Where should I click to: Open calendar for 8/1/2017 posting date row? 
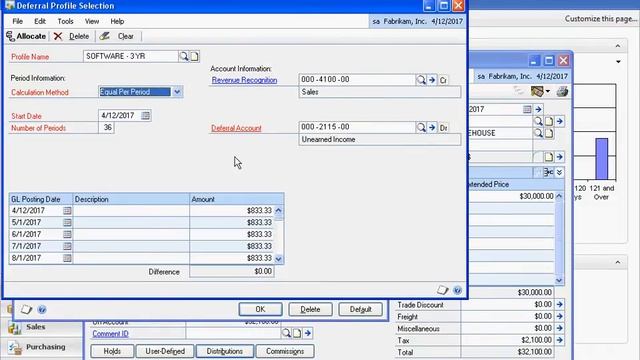pyautogui.click(x=67, y=258)
